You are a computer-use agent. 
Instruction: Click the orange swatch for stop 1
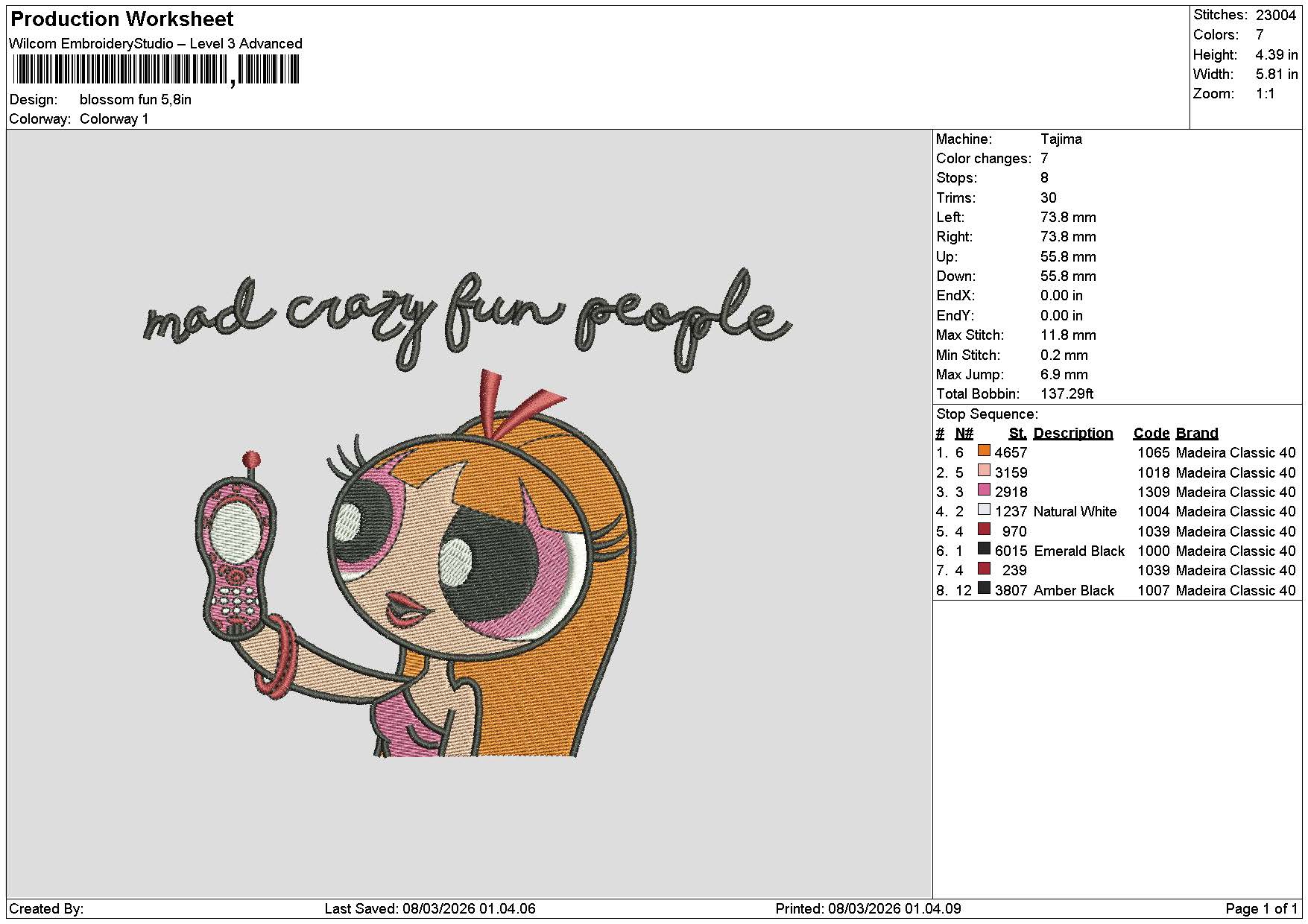coord(984,451)
